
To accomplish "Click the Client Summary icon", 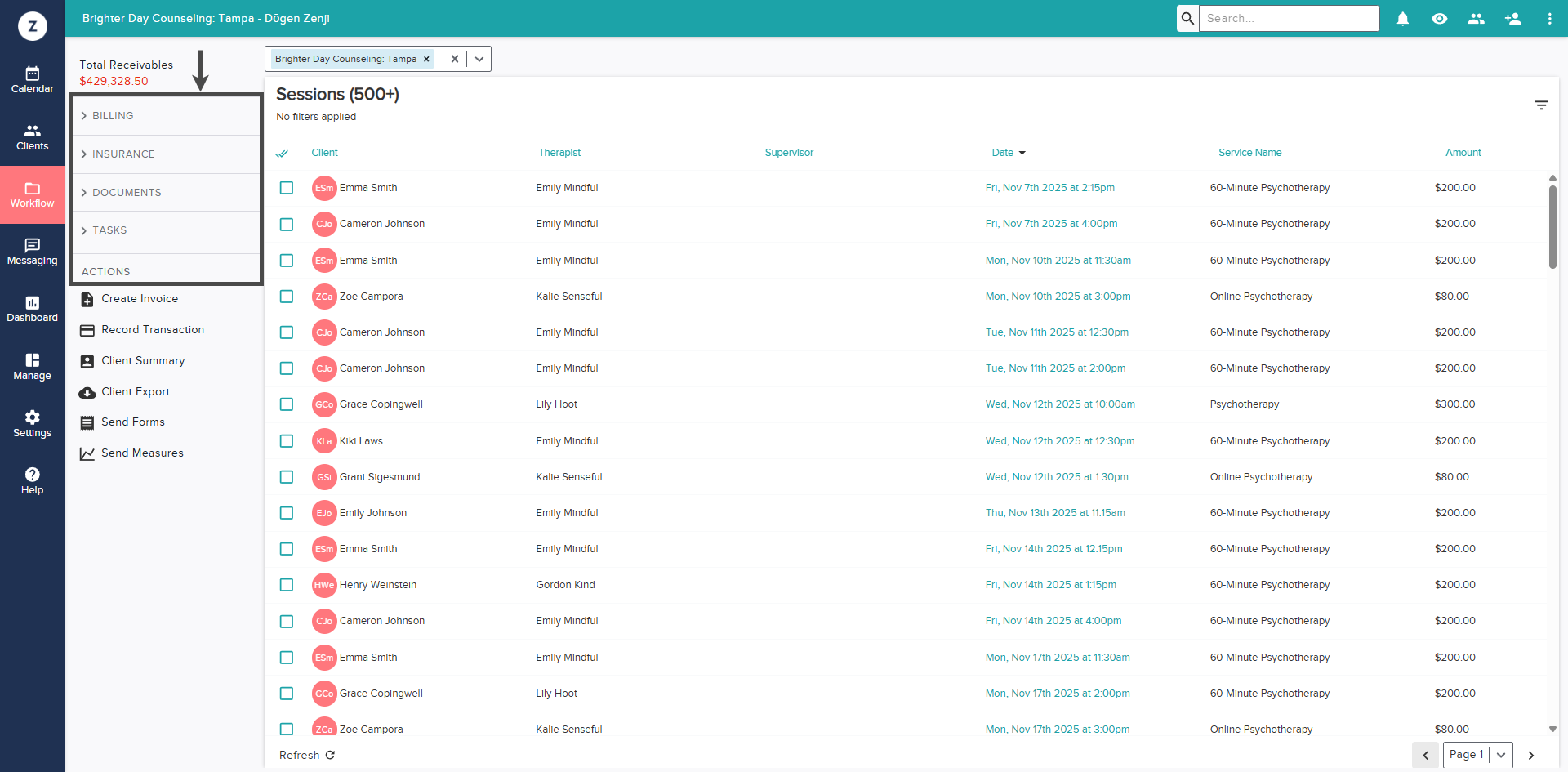I will (x=87, y=361).
